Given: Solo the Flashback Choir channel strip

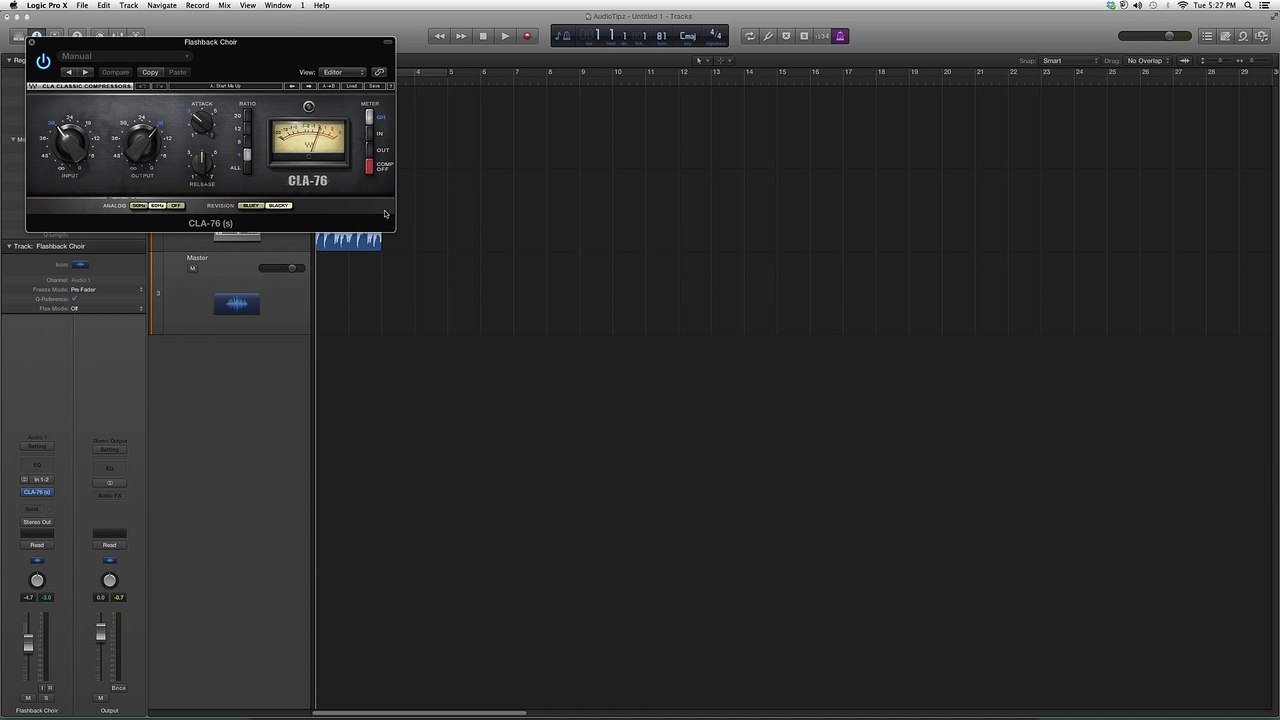Looking at the screenshot, I should click(x=46, y=698).
